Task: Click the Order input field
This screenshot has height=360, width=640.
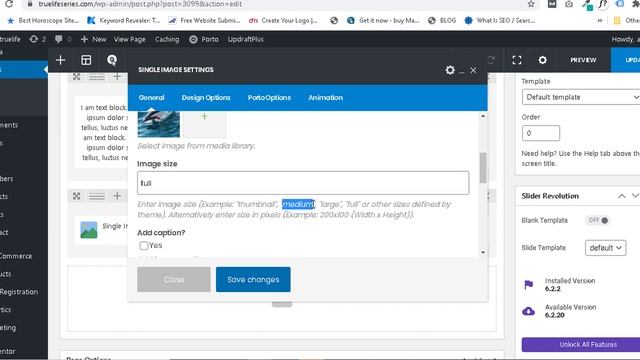Action: pos(541,133)
